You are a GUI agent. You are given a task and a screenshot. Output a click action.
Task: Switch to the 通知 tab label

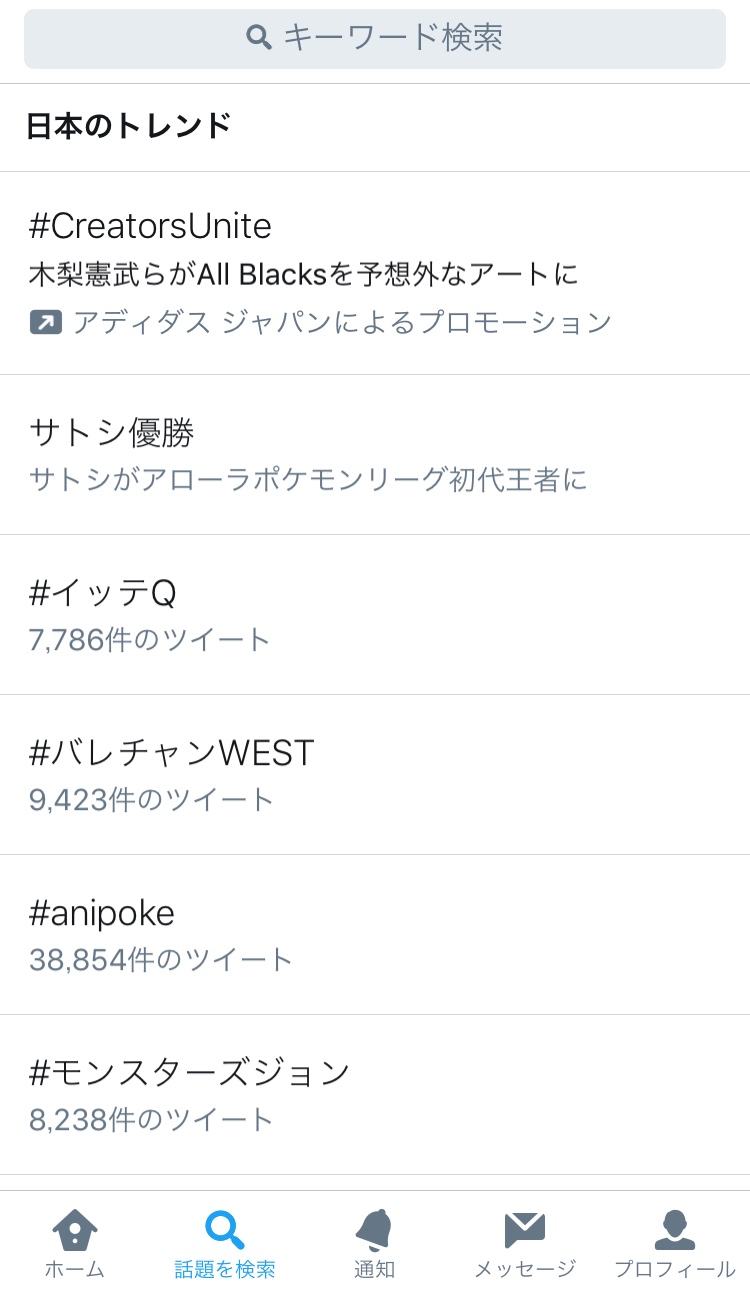[x=374, y=1269]
